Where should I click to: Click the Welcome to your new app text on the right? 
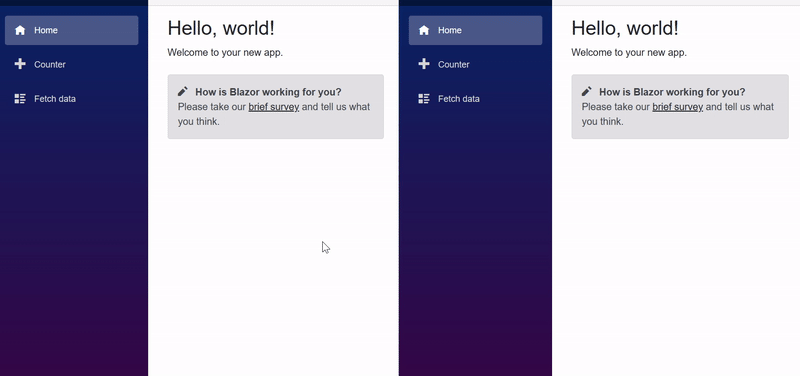pyautogui.click(x=629, y=53)
